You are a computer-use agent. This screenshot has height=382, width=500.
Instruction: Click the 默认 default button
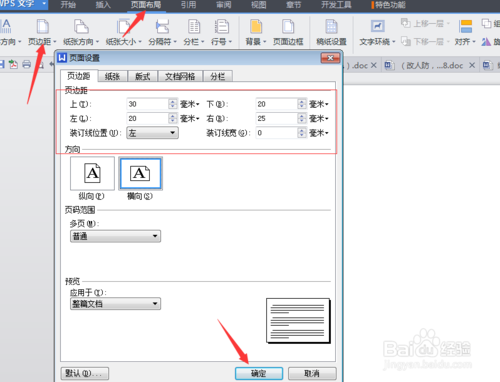(85, 373)
